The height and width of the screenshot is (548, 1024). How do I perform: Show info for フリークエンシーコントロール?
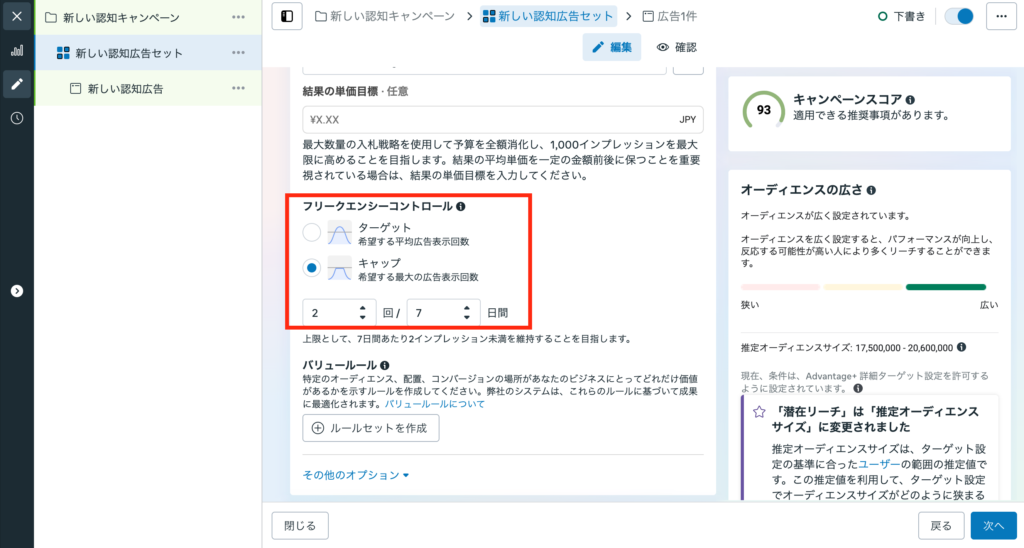pyautogui.click(x=461, y=206)
